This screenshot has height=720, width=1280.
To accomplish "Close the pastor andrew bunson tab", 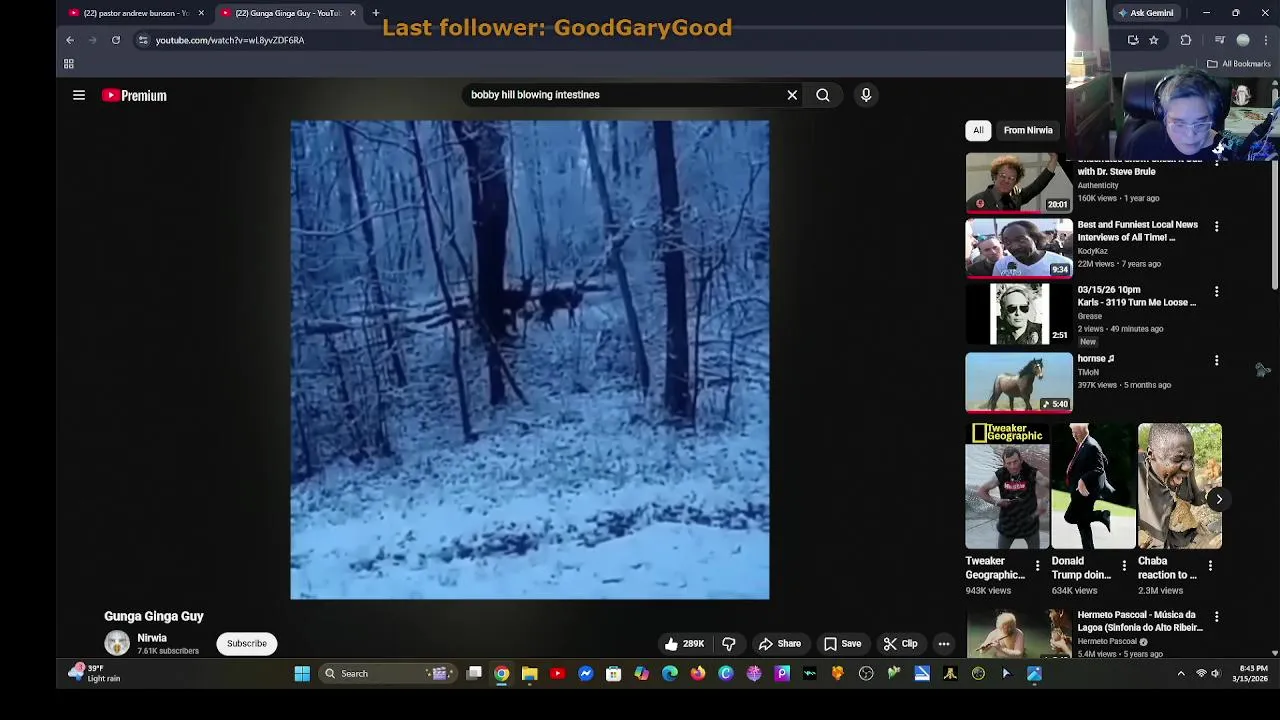I will click(x=201, y=13).
